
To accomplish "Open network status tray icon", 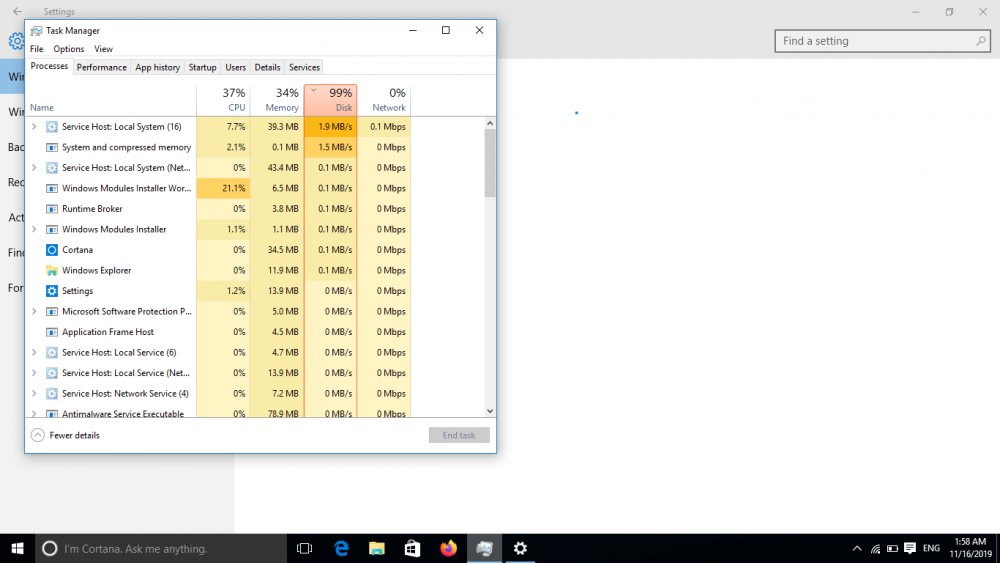I will (x=875, y=548).
